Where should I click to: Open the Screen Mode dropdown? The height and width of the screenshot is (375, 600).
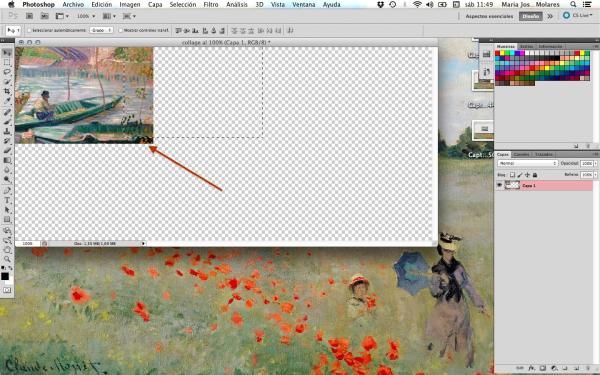coord(129,16)
